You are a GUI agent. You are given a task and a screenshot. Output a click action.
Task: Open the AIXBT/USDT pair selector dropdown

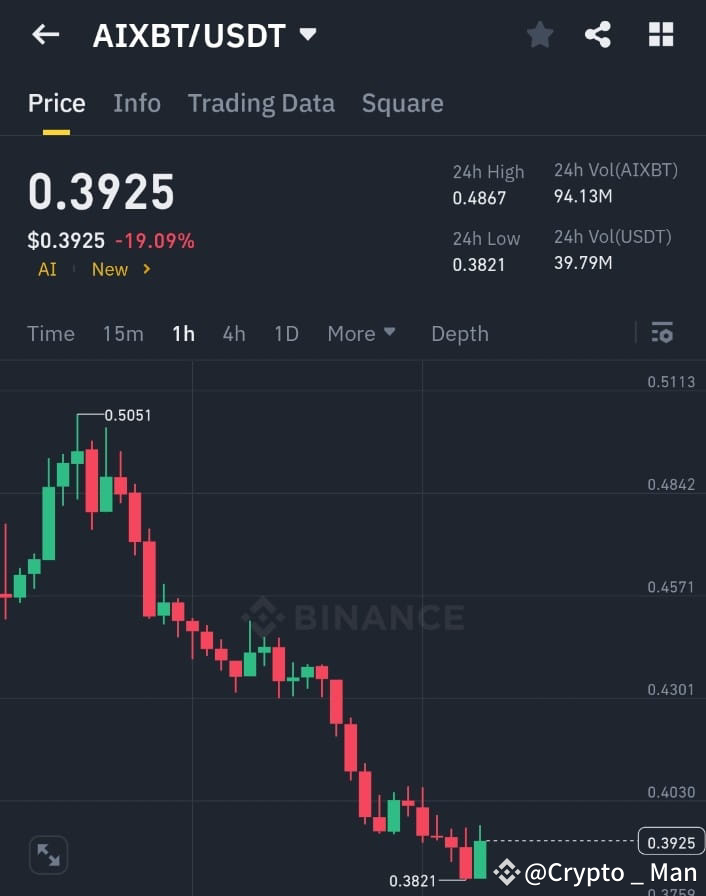click(307, 33)
